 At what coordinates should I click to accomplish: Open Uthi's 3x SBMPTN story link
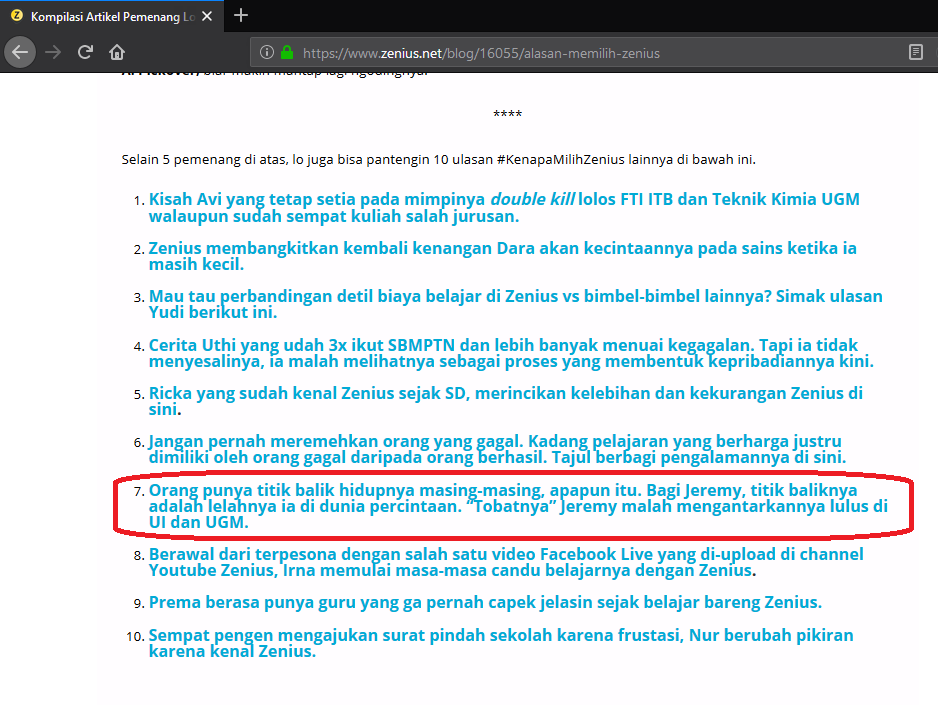[511, 353]
